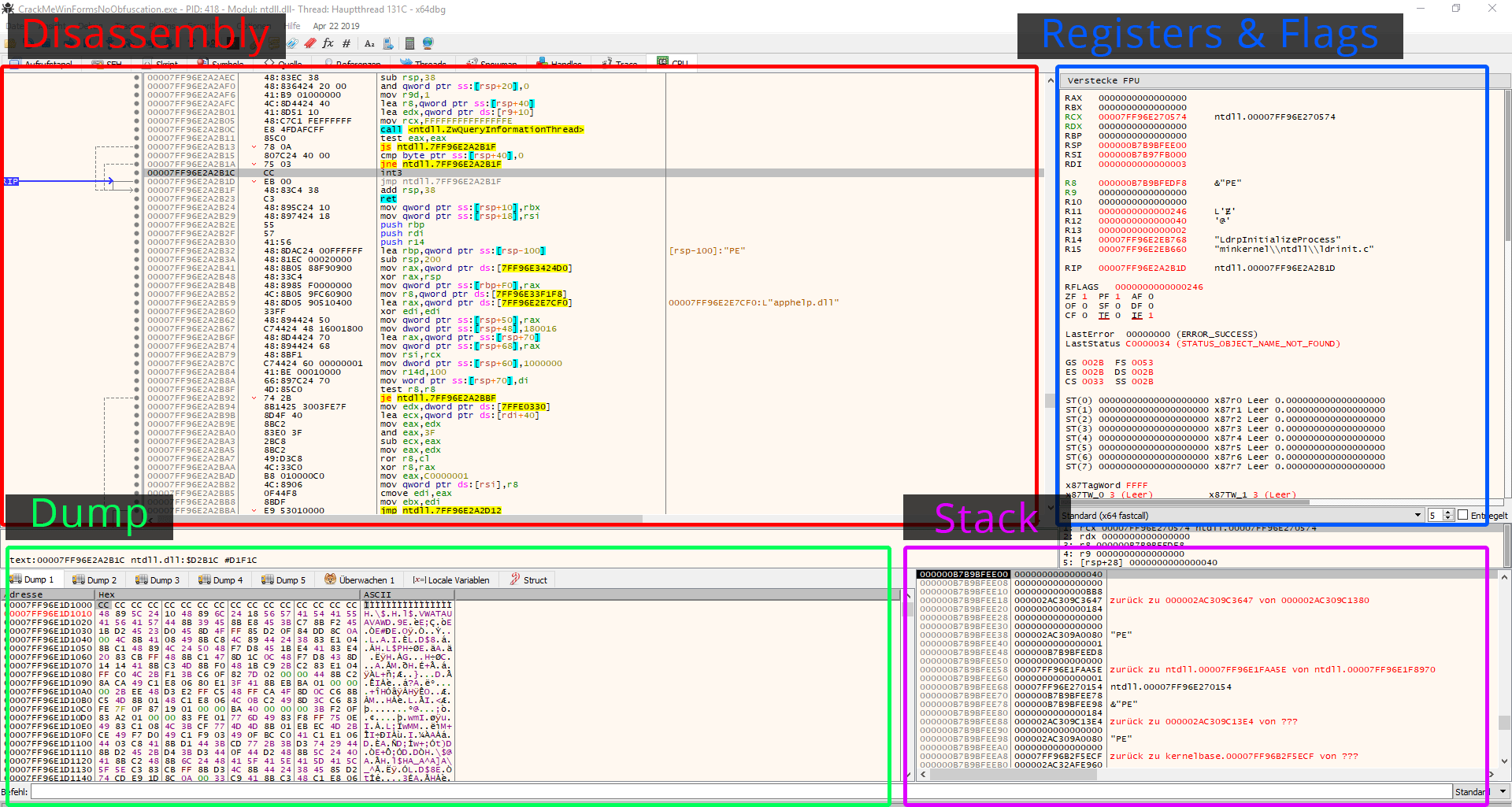Click the # patches toolbar icon
The image size is (1512, 807).
[x=346, y=43]
